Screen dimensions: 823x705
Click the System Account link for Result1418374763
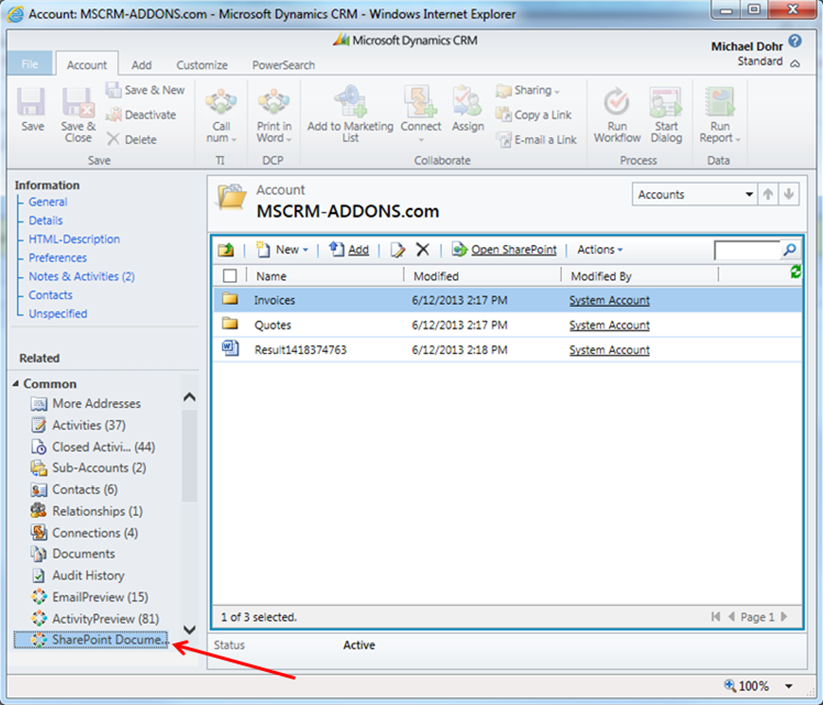pos(608,350)
